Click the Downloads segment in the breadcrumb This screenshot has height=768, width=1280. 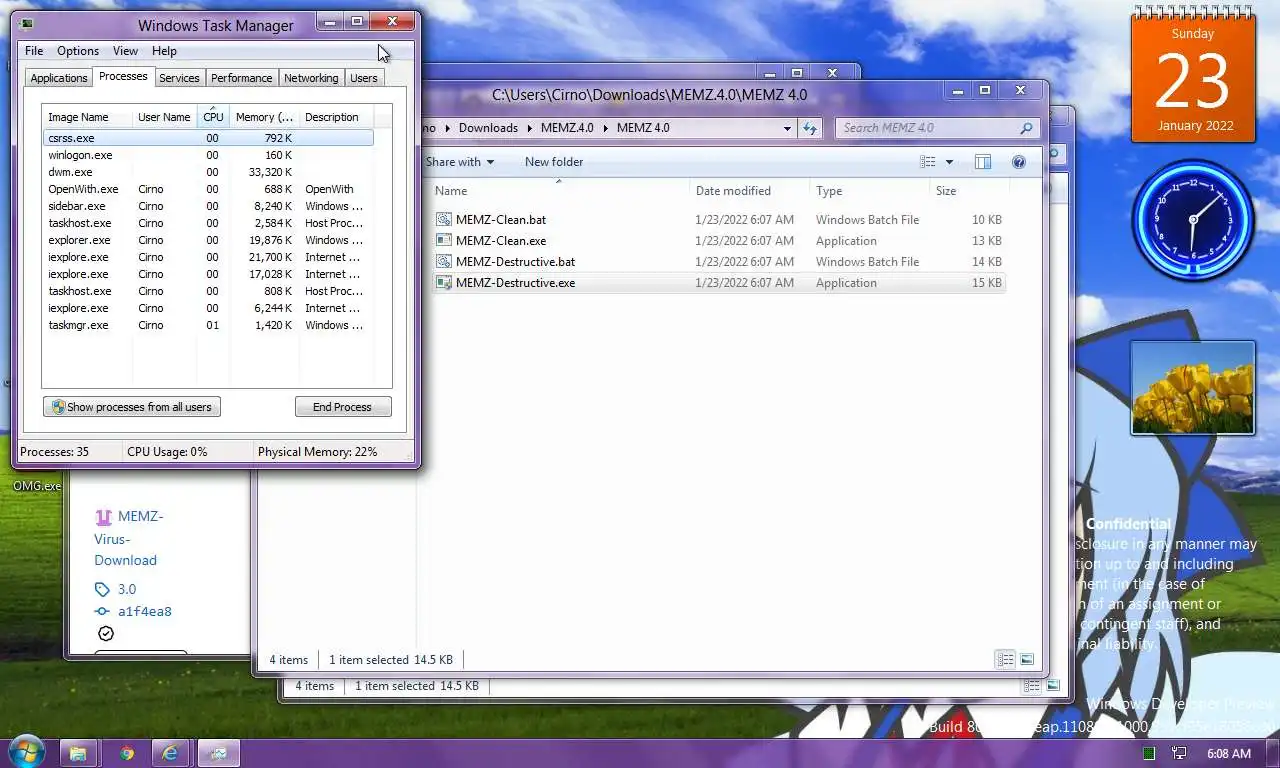click(488, 128)
